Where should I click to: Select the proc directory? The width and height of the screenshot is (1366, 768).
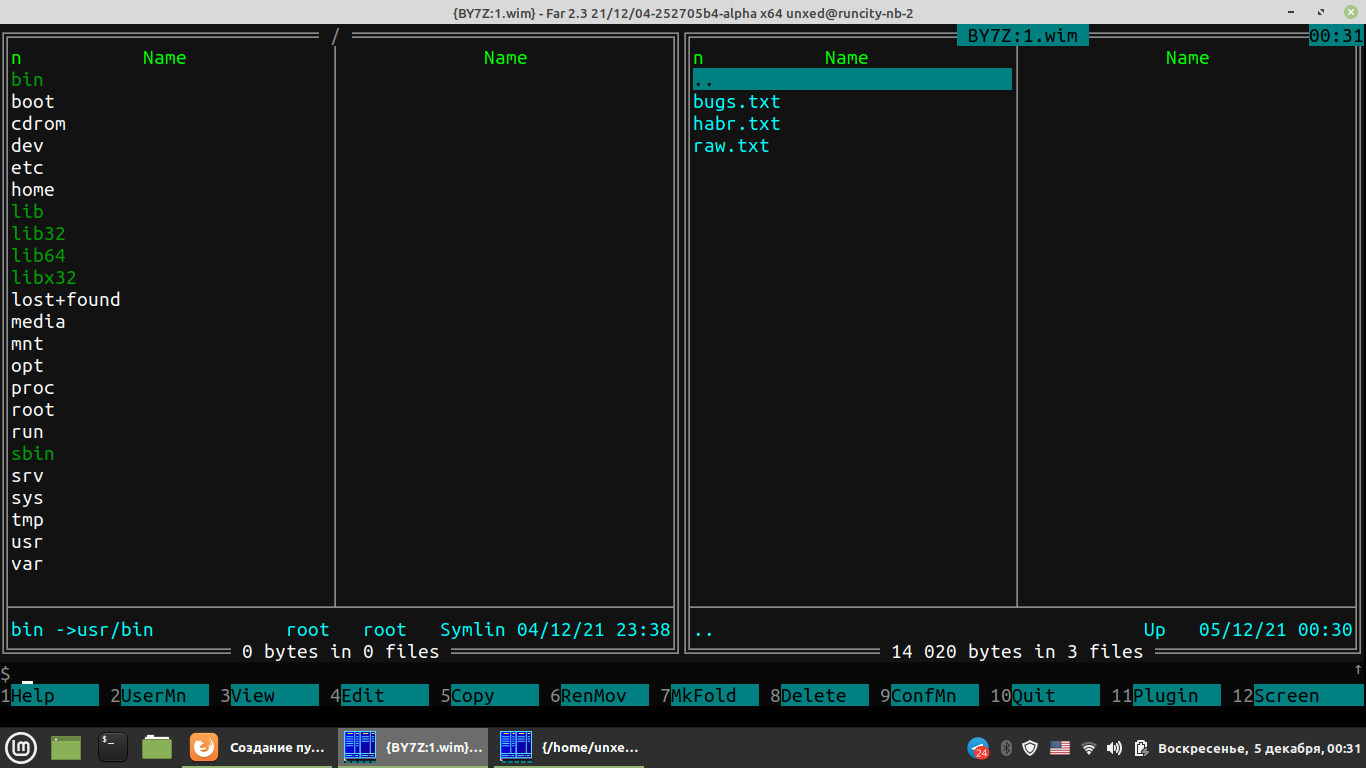[33, 387]
